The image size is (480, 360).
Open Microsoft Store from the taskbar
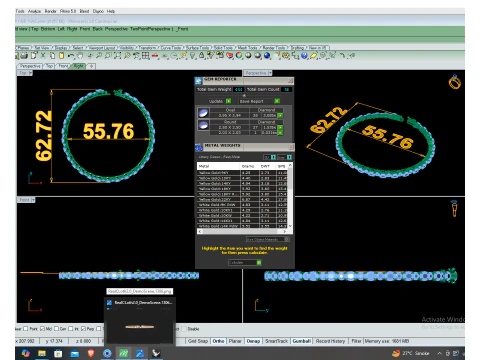[x=58, y=353]
